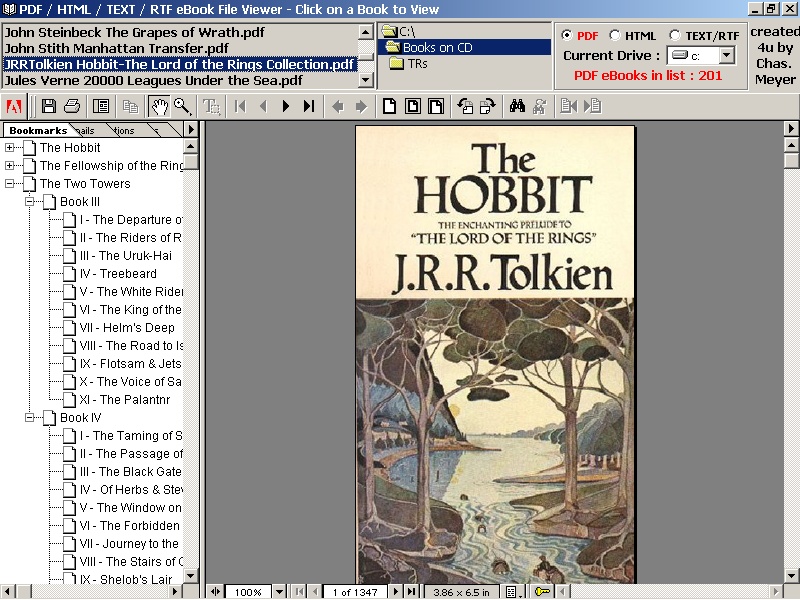Select the TEXT/RTF radio button
Viewport: 800px width, 600px height.
(675, 36)
